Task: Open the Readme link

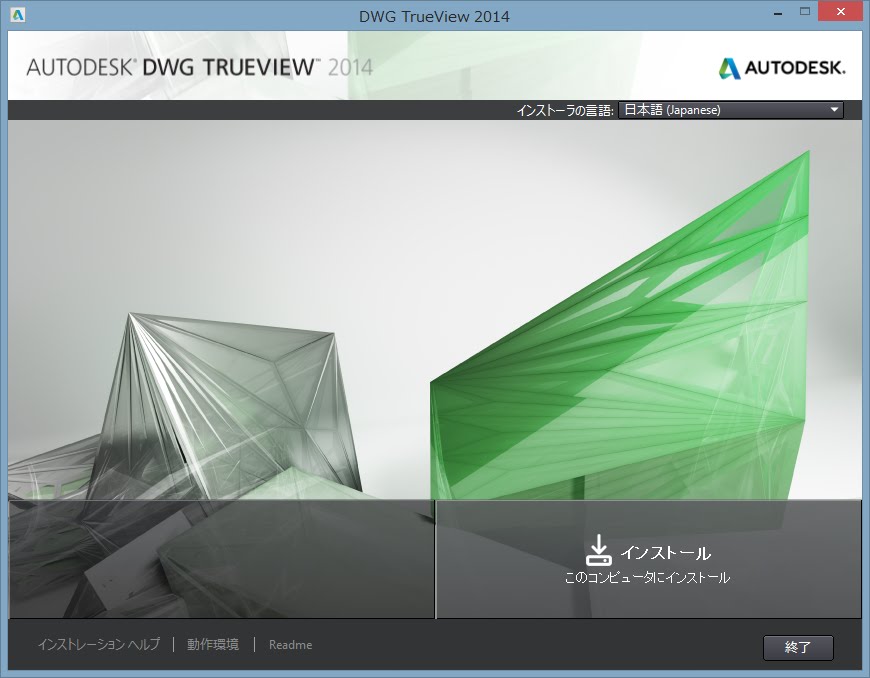Action: 290,645
